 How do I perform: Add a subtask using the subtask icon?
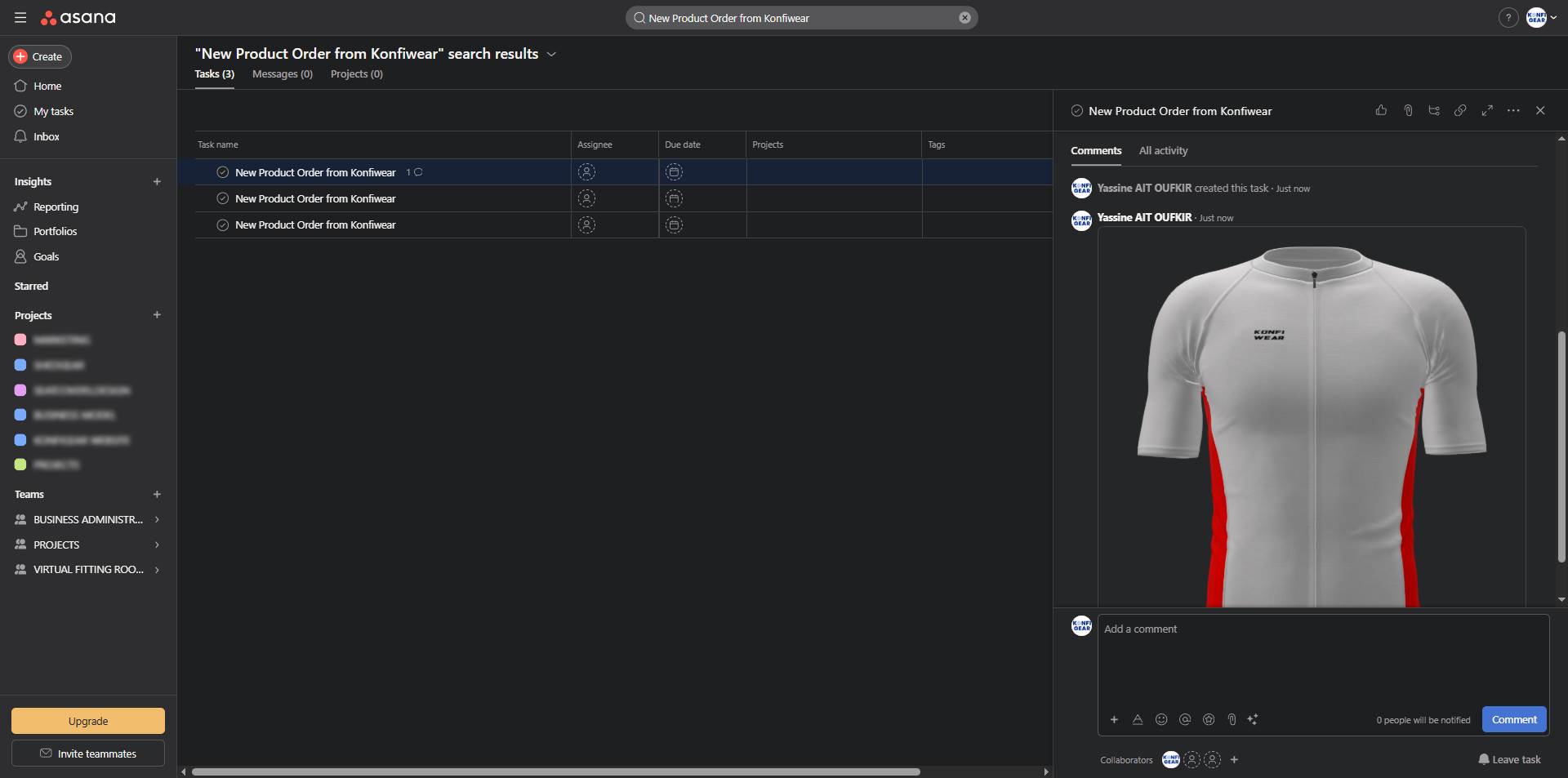click(x=1434, y=110)
